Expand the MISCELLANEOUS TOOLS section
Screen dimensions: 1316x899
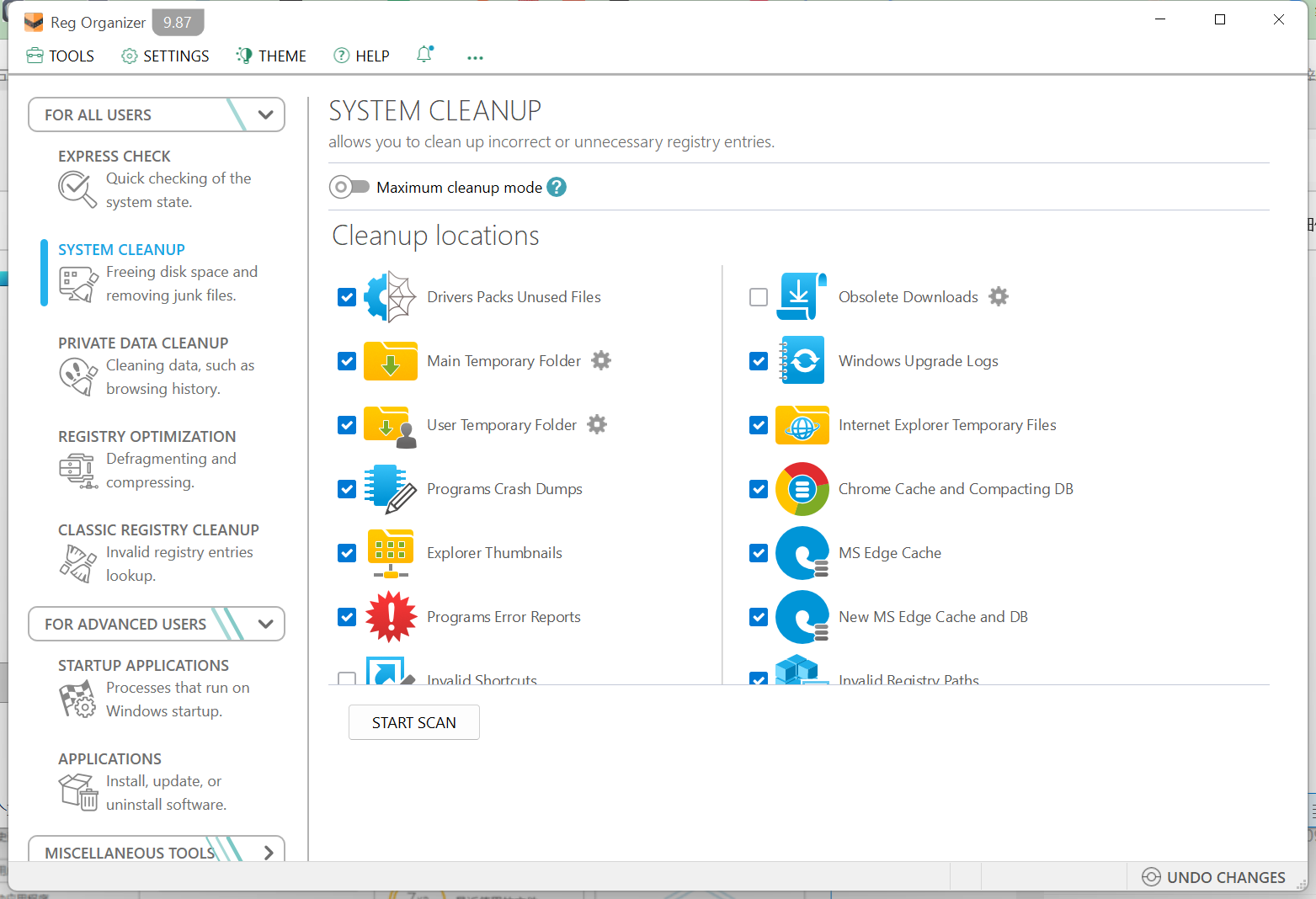click(x=269, y=853)
